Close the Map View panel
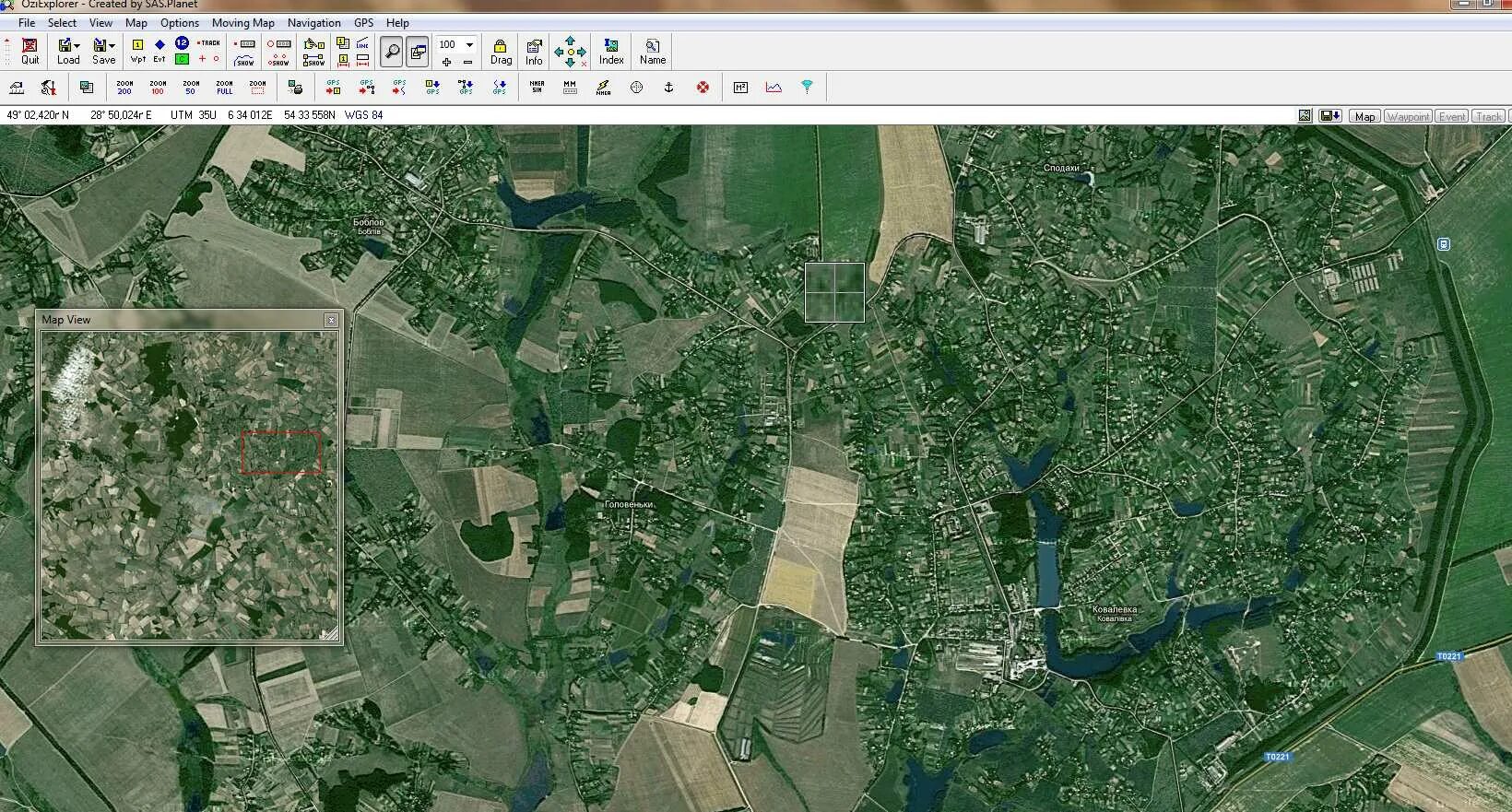Image resolution: width=1512 pixels, height=812 pixels. click(x=331, y=320)
